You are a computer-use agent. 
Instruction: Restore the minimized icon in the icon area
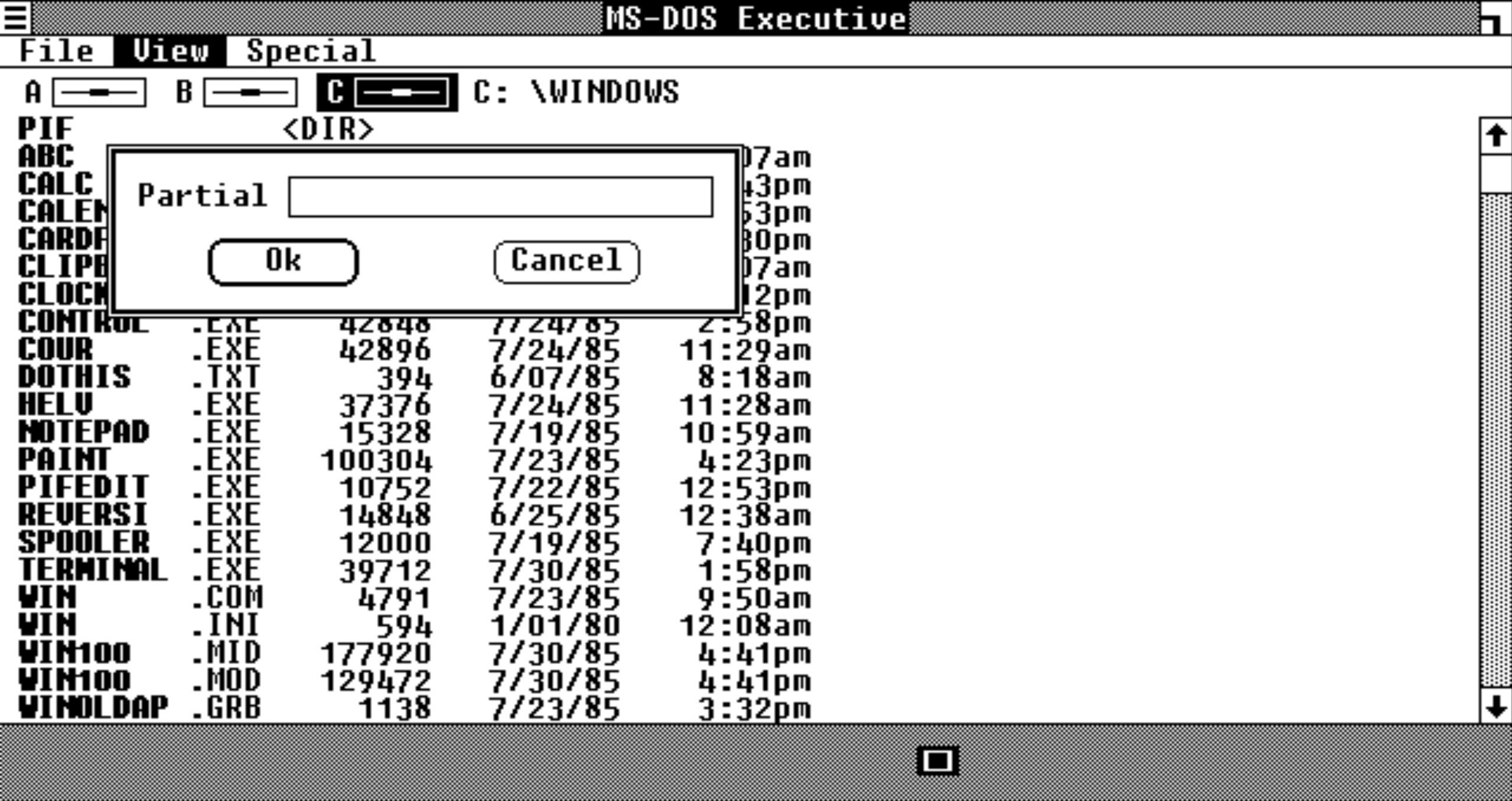pos(937,761)
